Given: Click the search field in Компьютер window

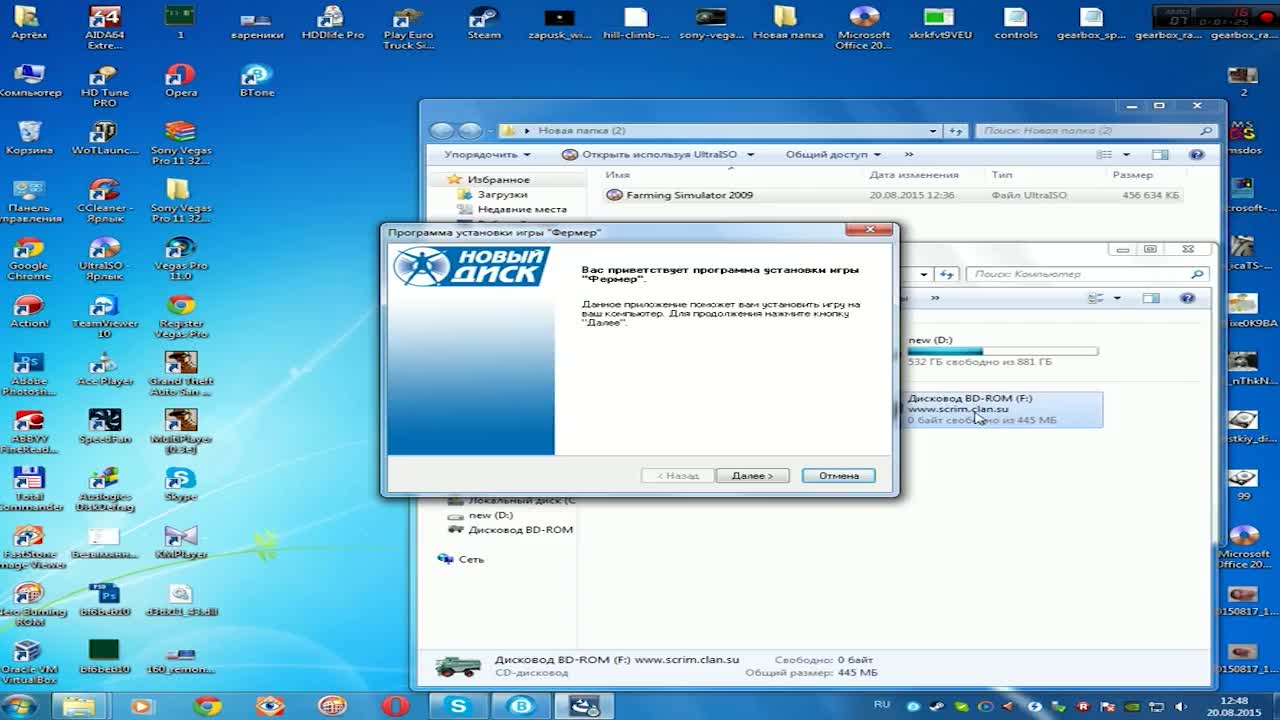Looking at the screenshot, I should click(1088, 274).
